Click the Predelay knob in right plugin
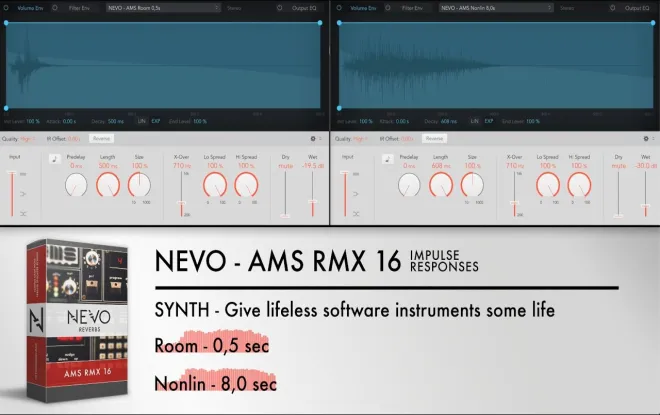This screenshot has width=660, height=415. [409, 185]
